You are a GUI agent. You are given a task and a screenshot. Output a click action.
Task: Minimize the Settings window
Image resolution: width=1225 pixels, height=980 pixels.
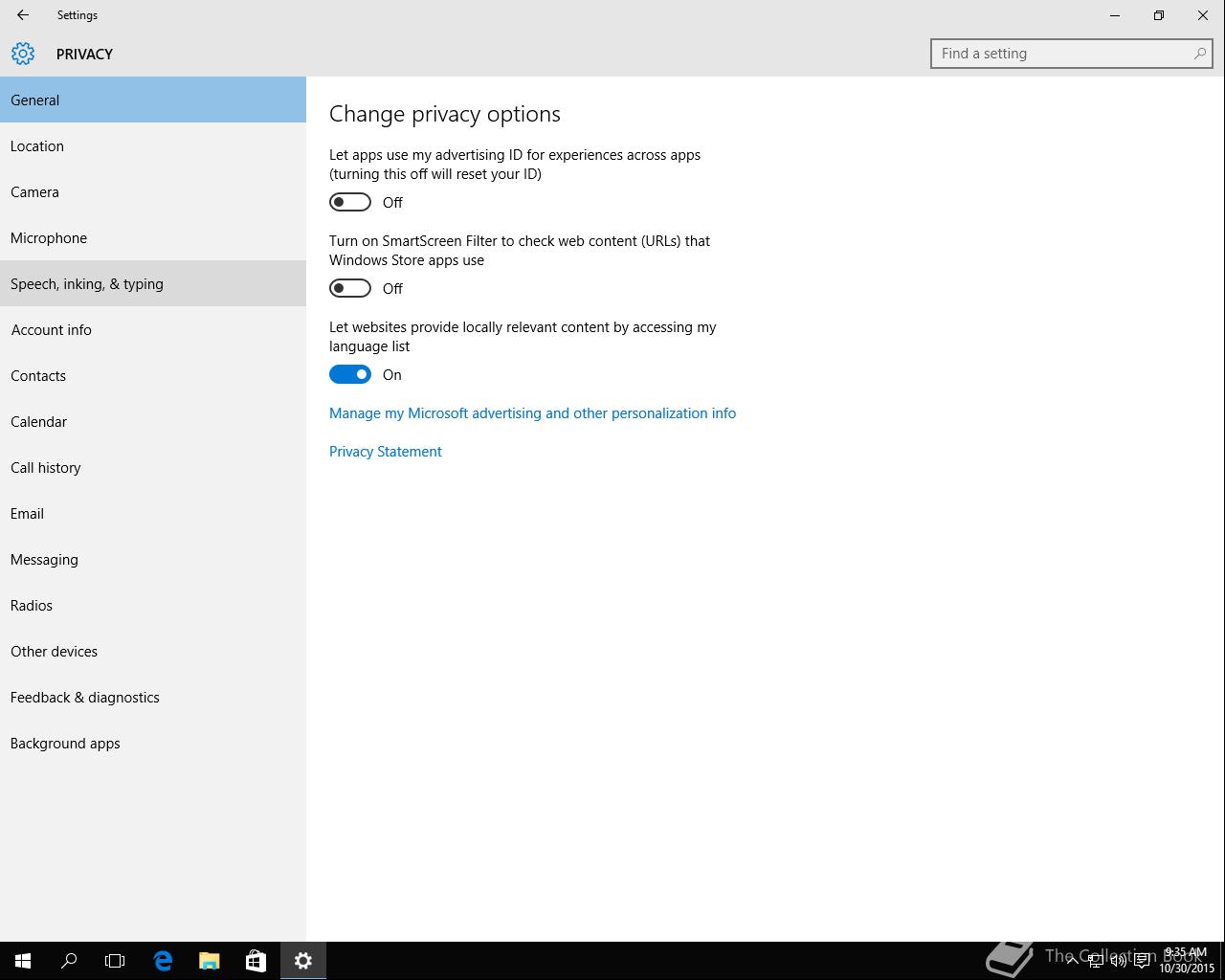click(x=1115, y=15)
